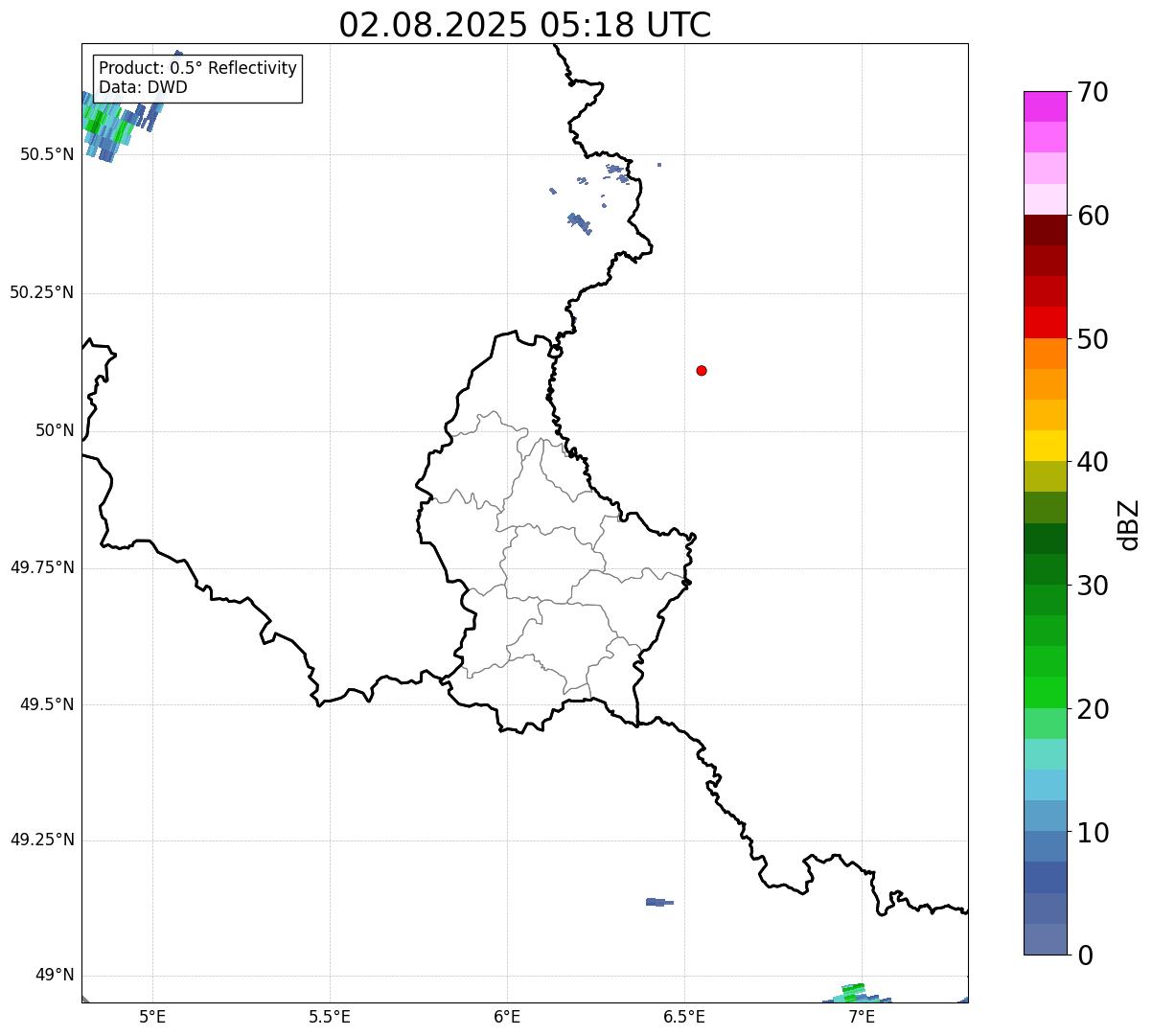The image size is (1152, 1036).
Task: Click the Product: 0.5° Reflectivity label
Action: click(197, 68)
